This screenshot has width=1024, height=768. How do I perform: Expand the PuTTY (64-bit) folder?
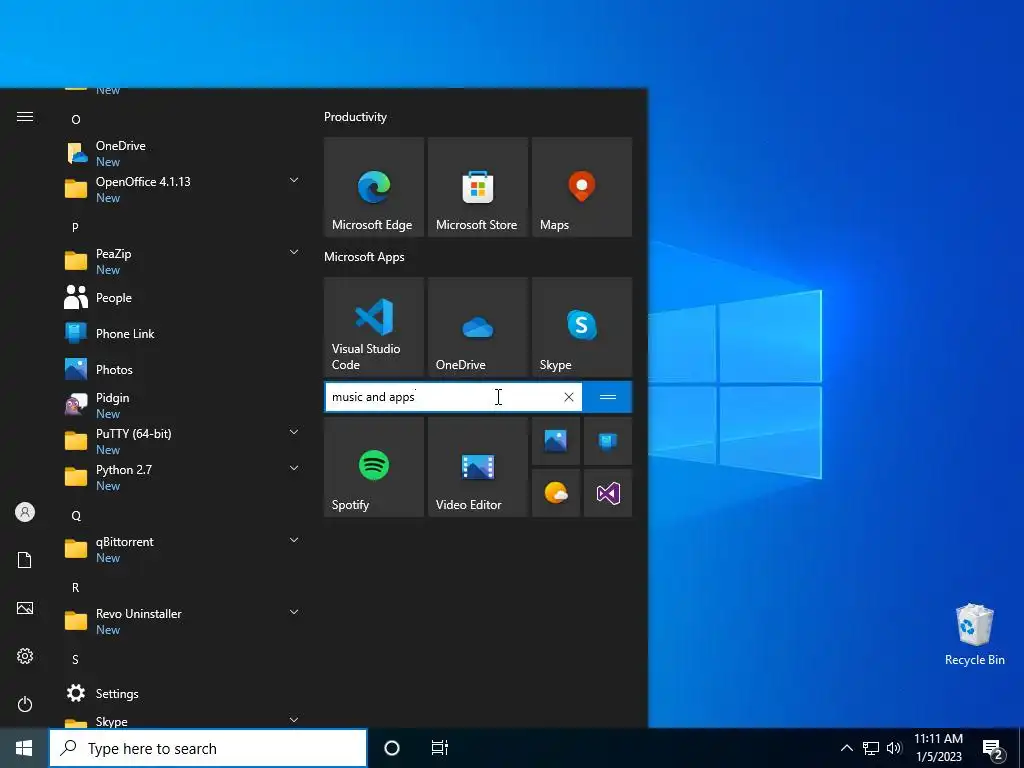point(294,432)
